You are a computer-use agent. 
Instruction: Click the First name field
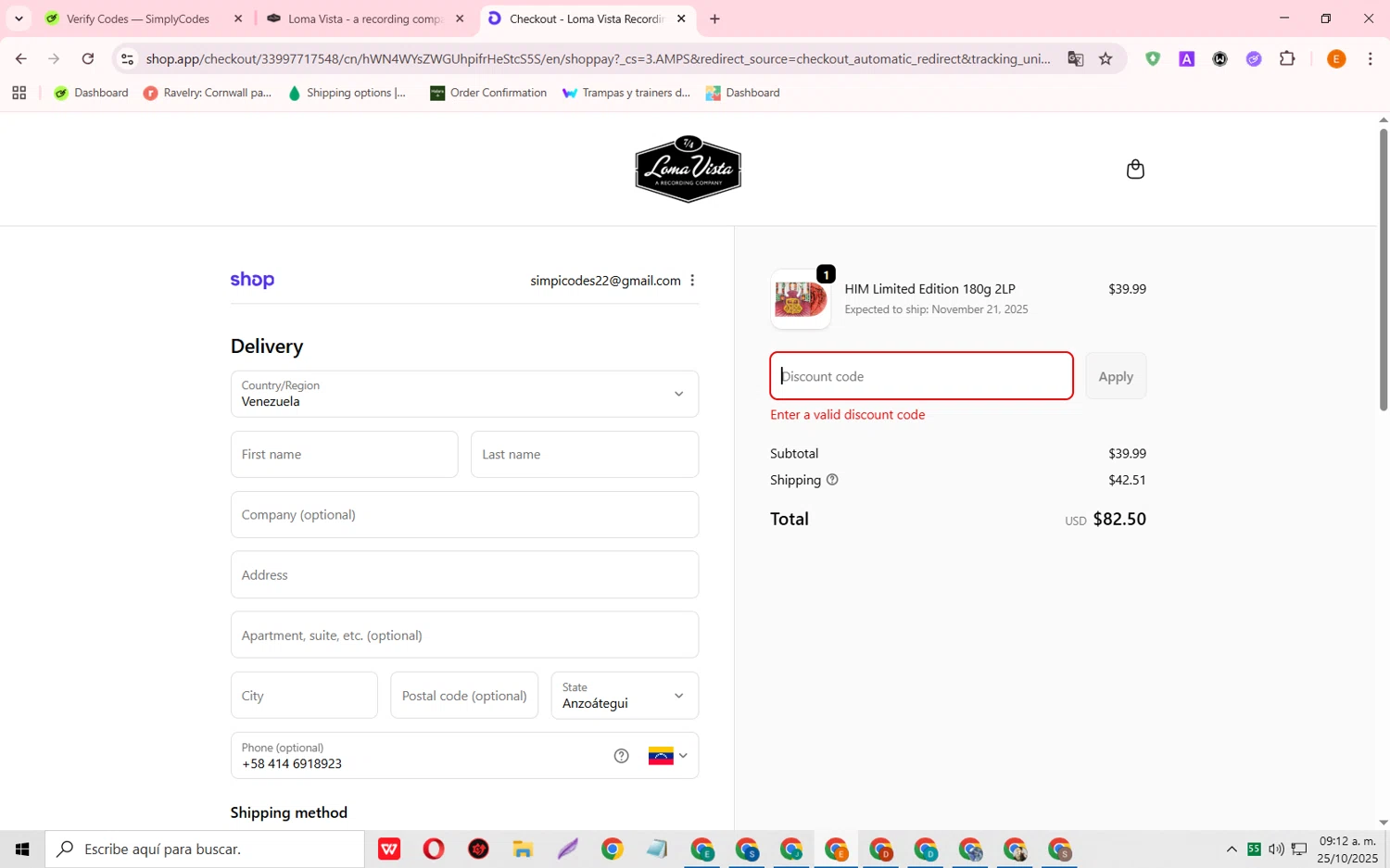click(x=344, y=454)
